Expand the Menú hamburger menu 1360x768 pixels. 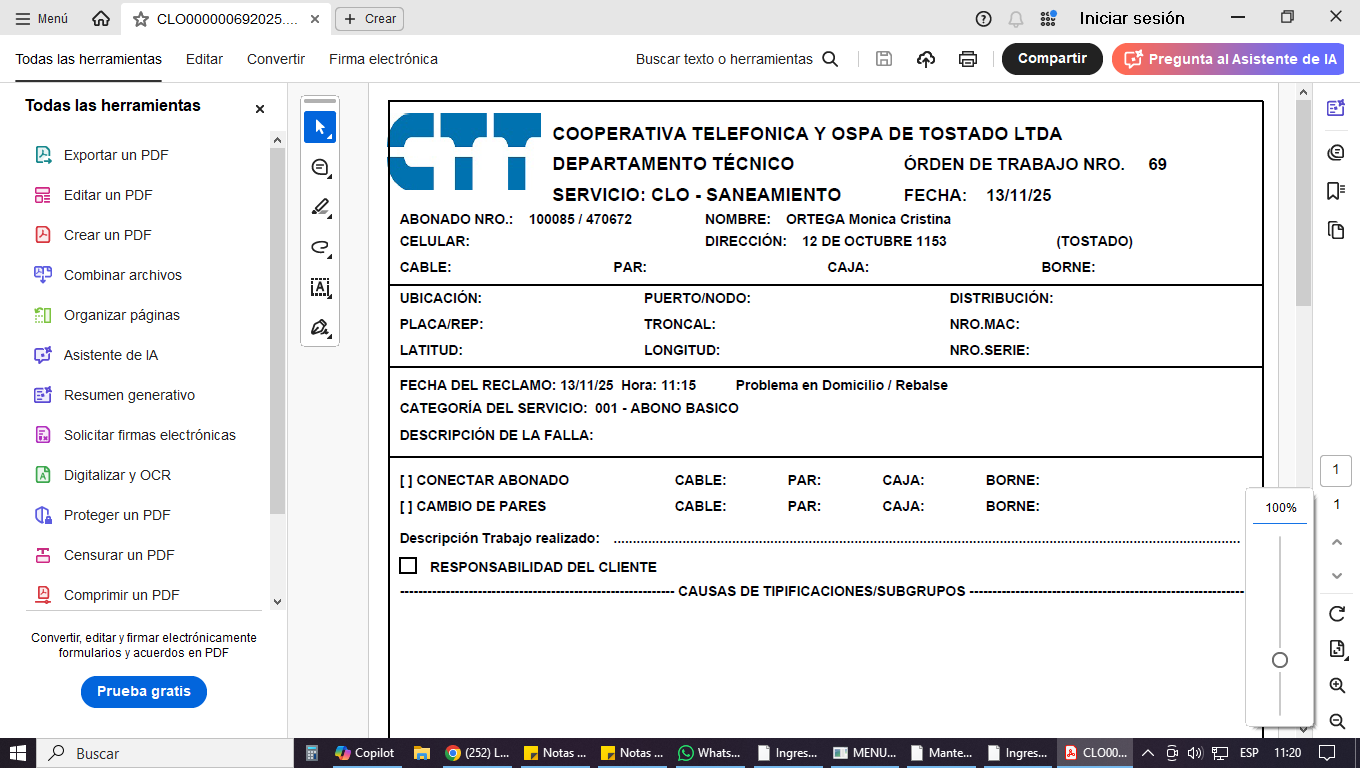tap(42, 19)
